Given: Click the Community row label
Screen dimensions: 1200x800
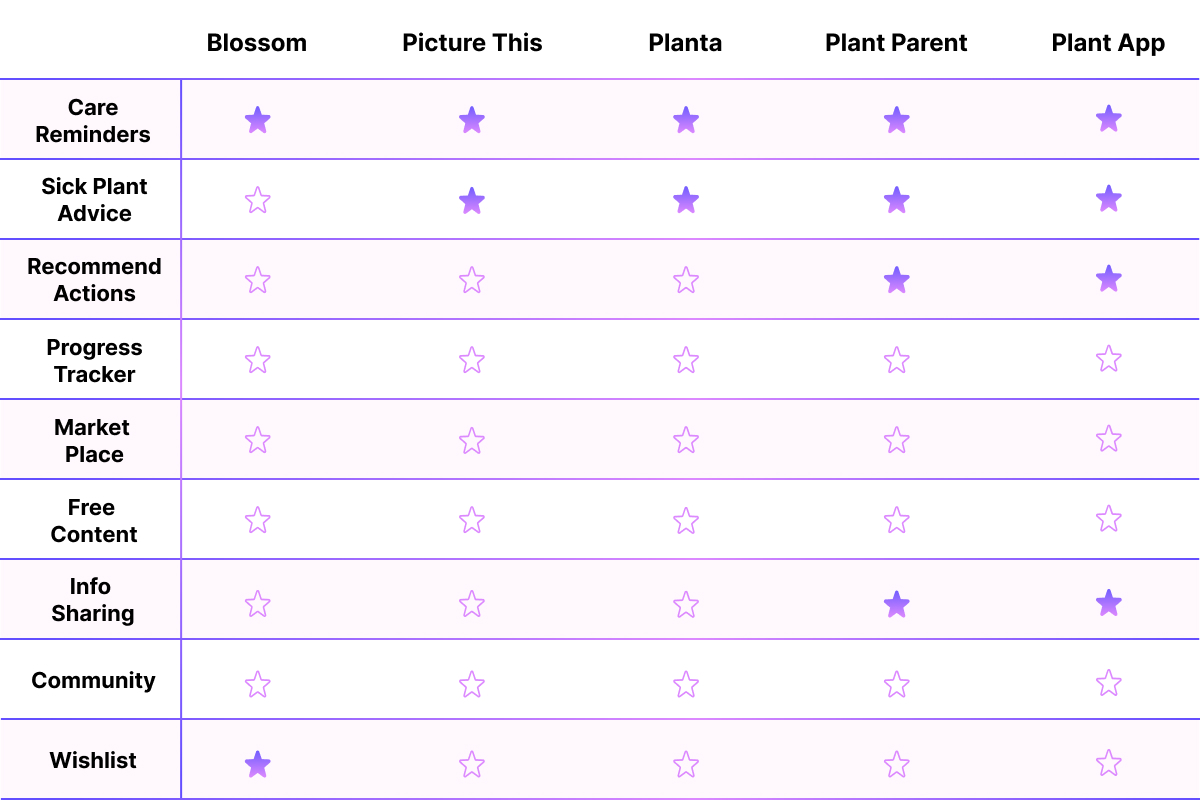Looking at the screenshot, I should (x=93, y=681).
